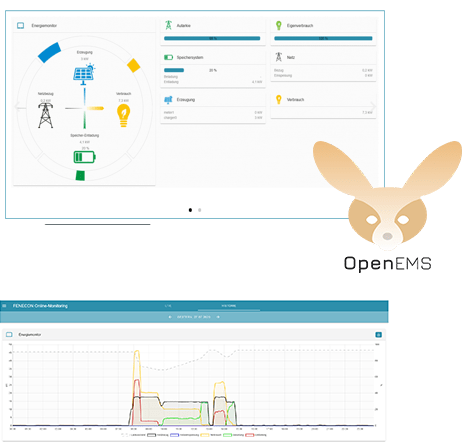This screenshot has height=443, width=470.
Task: Switch to the Historie tab
Action: coord(229,306)
